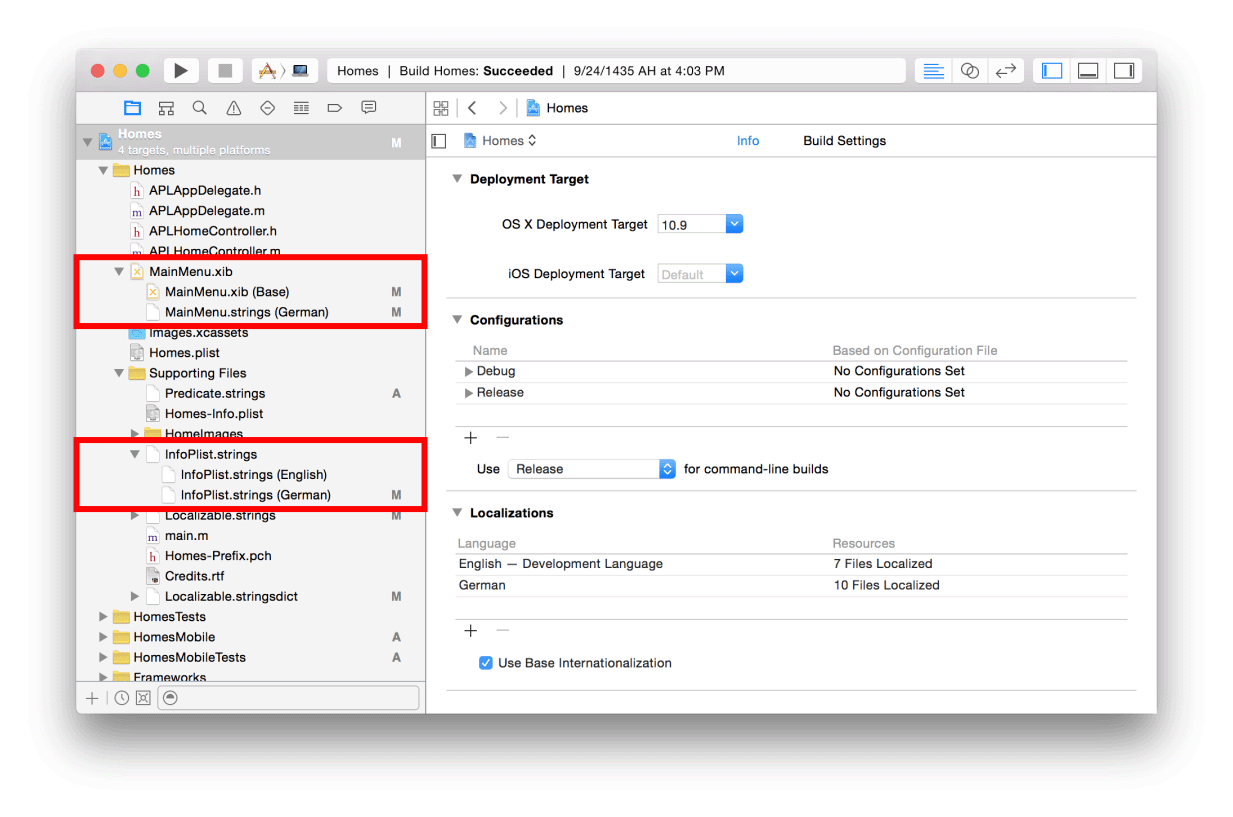
Task: Click the Run (play) button
Action: coord(181,71)
